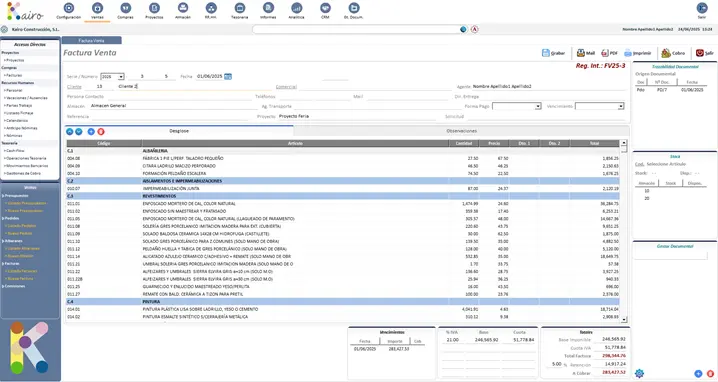Open the settings gear in Totales panel

[639, 374]
